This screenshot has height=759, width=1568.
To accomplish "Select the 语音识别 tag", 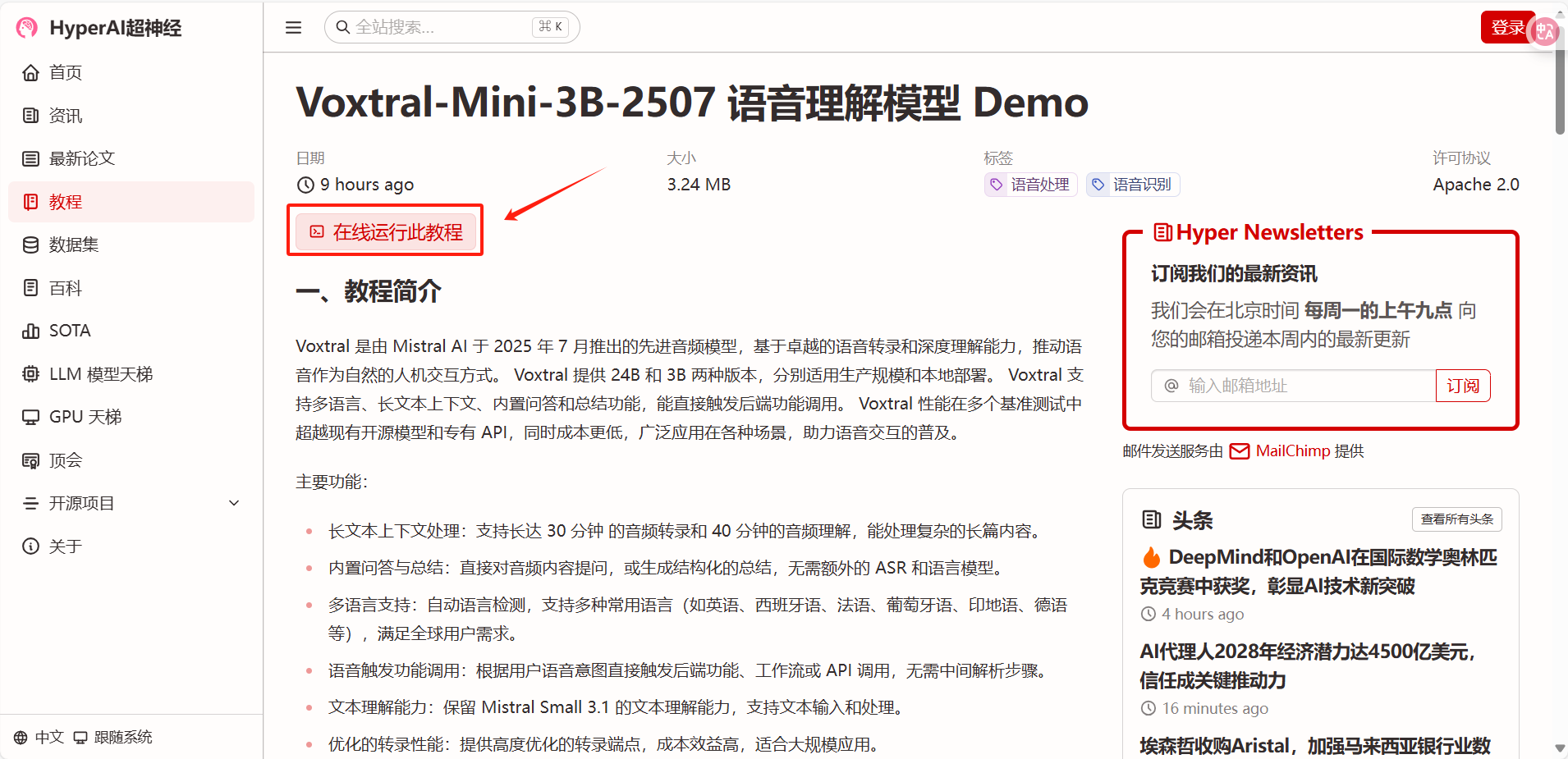I will pos(1133,185).
